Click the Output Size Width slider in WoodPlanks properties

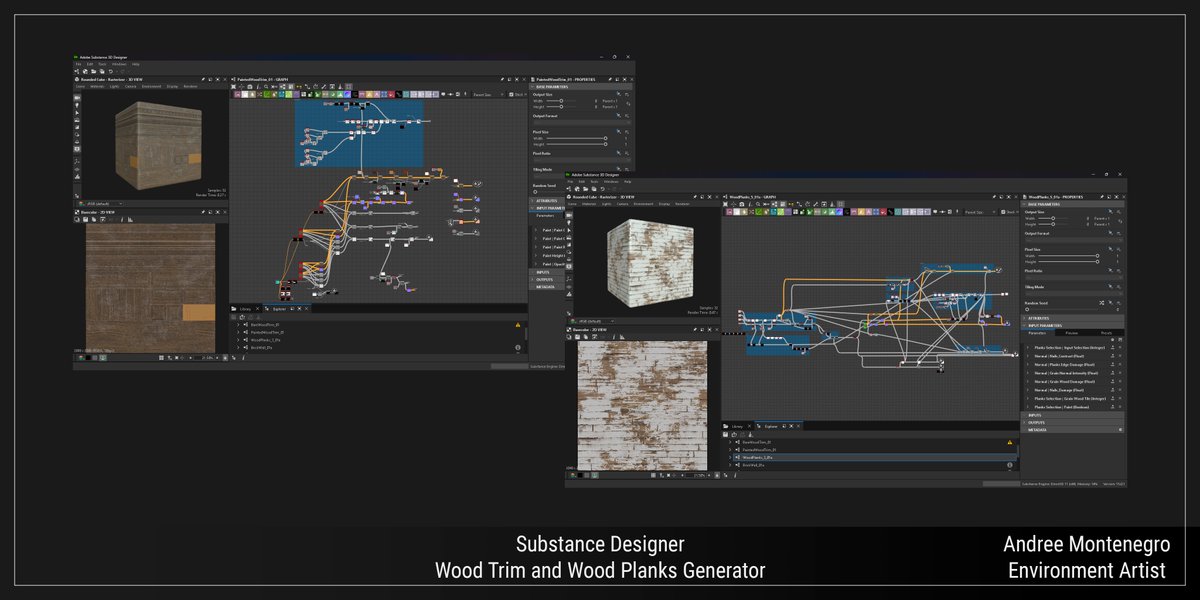coord(1053,218)
